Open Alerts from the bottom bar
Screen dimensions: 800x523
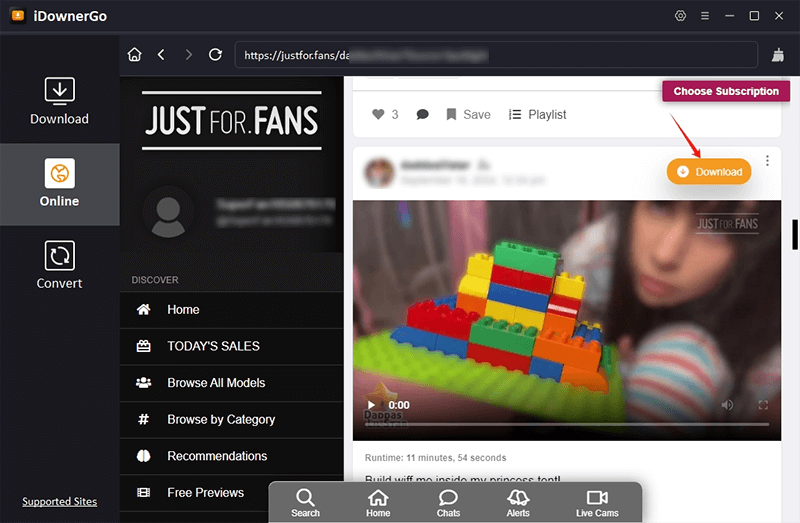pos(518,503)
